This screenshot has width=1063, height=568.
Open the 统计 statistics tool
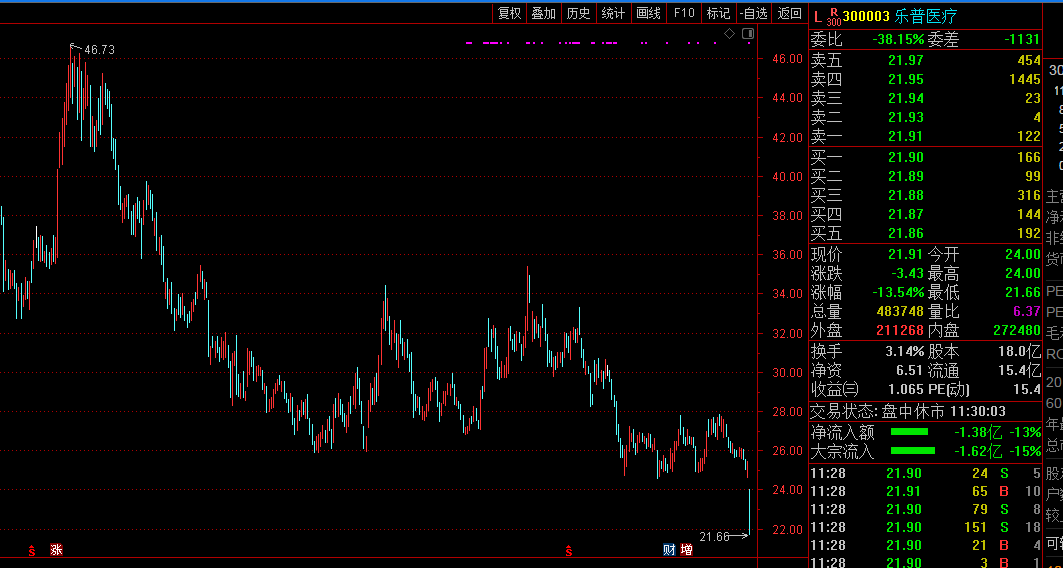614,13
